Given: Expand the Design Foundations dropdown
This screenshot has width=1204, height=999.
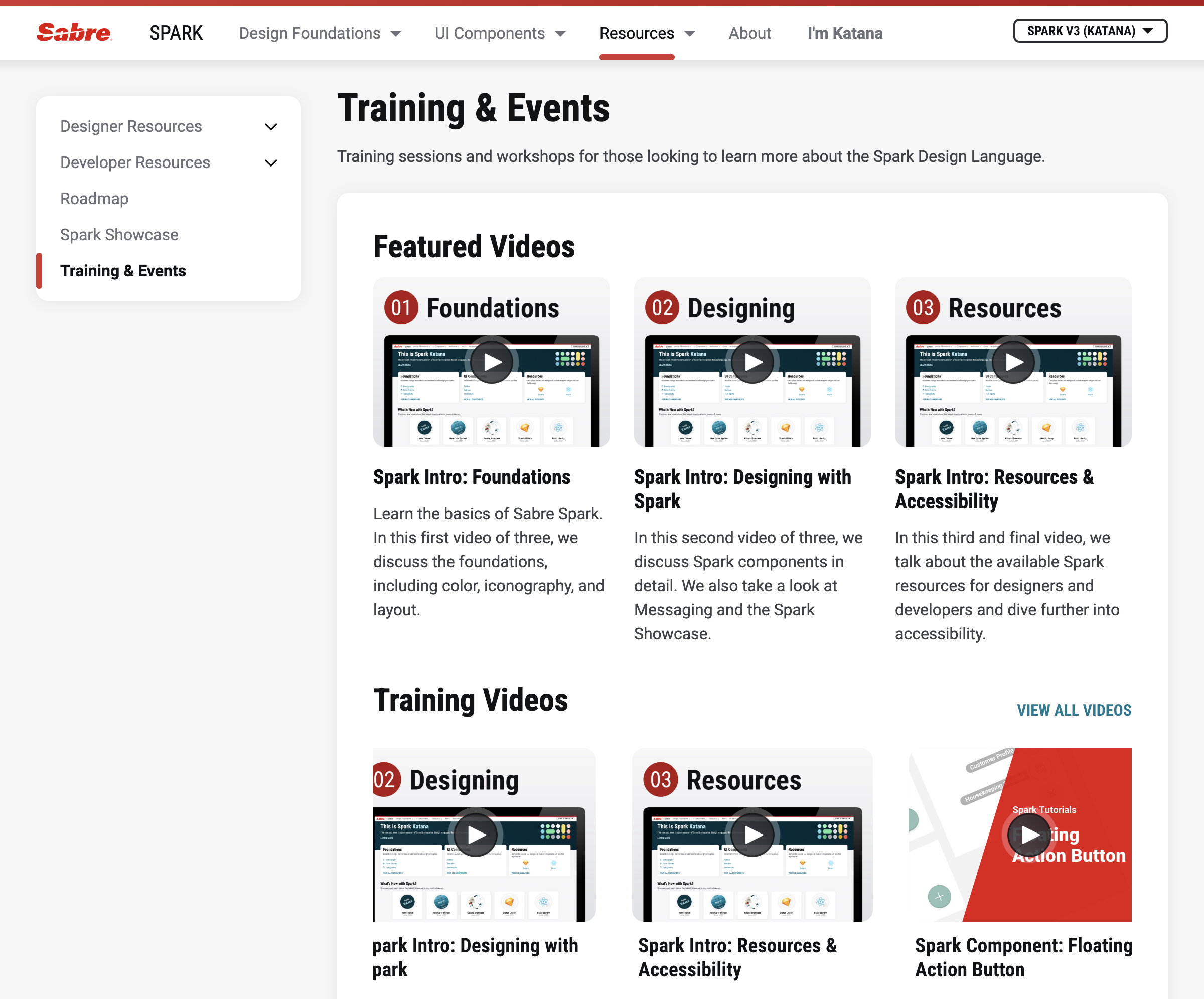Looking at the screenshot, I should point(320,33).
